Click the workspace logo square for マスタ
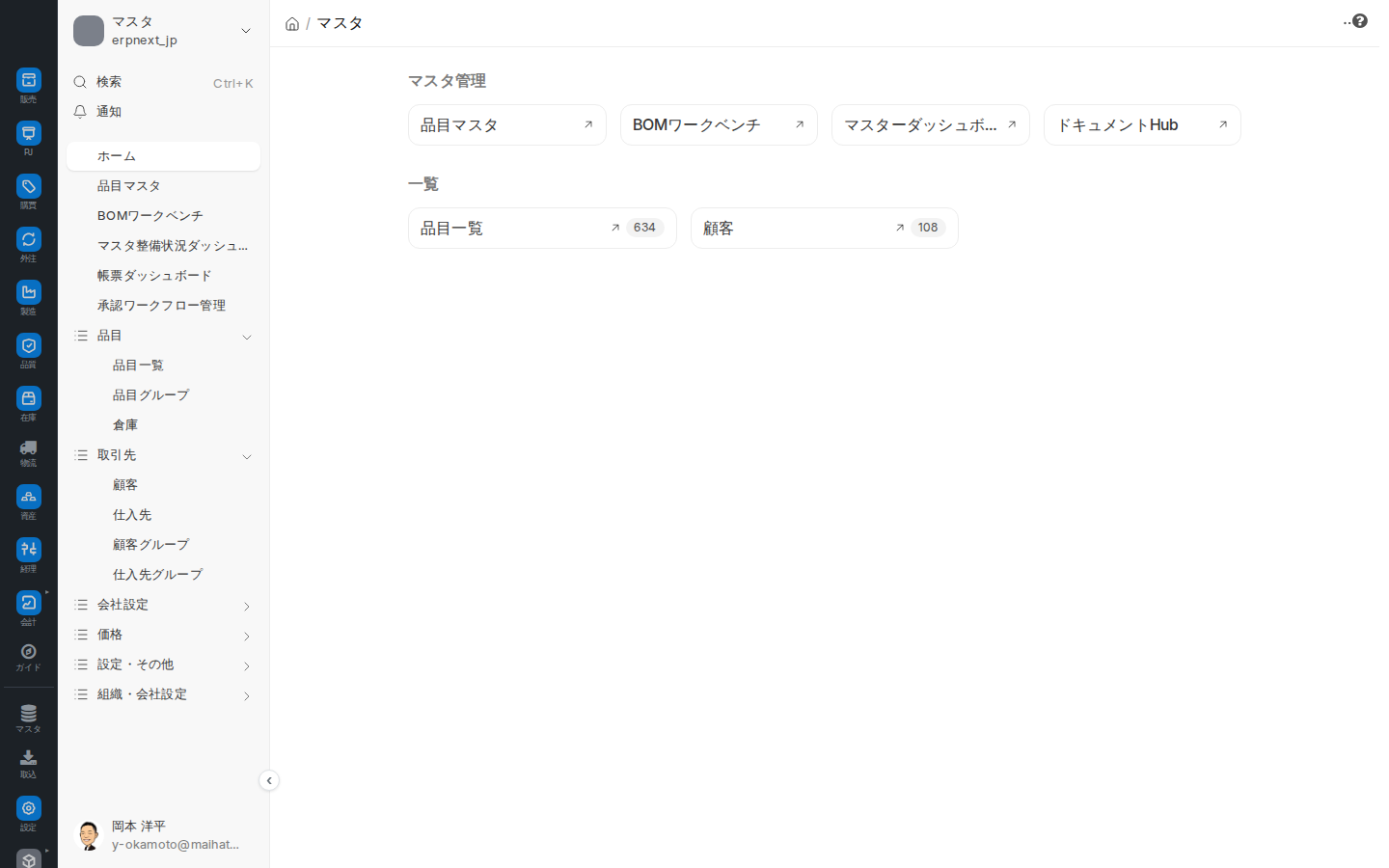The width and height of the screenshot is (1389, 868). pyautogui.click(x=89, y=31)
